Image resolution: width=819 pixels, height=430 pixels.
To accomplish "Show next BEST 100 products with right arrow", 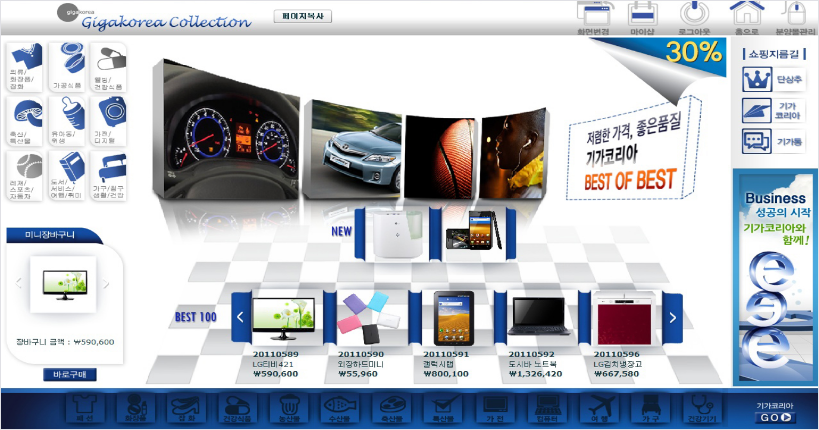I will click(x=673, y=317).
